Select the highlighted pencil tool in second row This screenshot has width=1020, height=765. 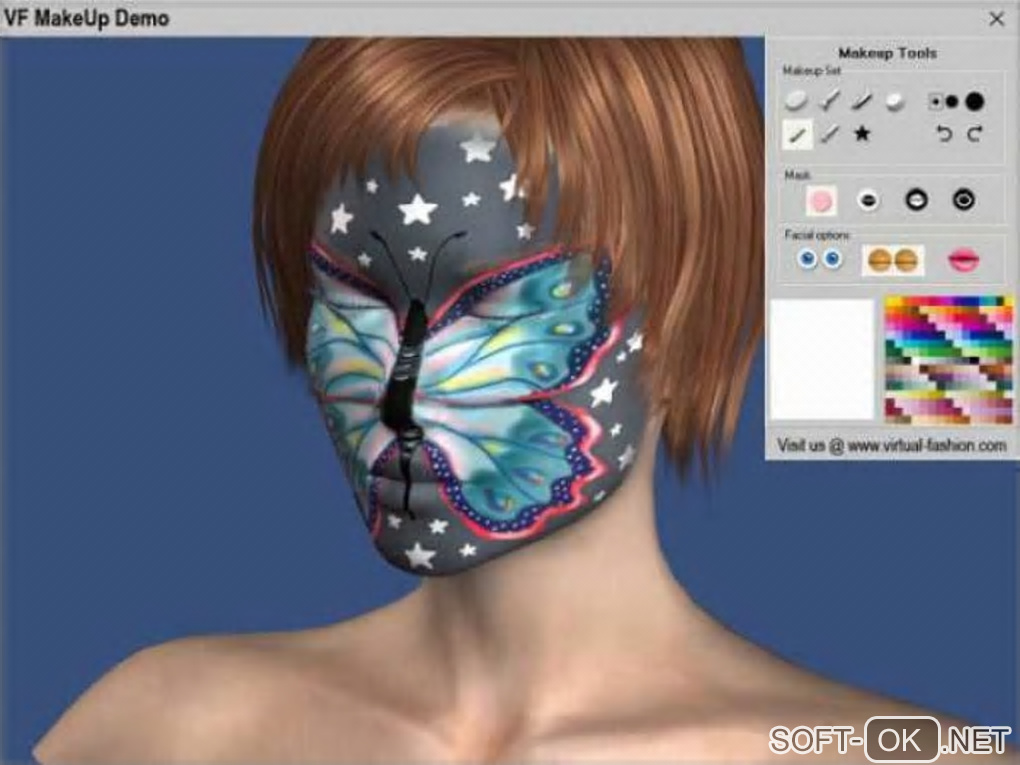(x=798, y=135)
